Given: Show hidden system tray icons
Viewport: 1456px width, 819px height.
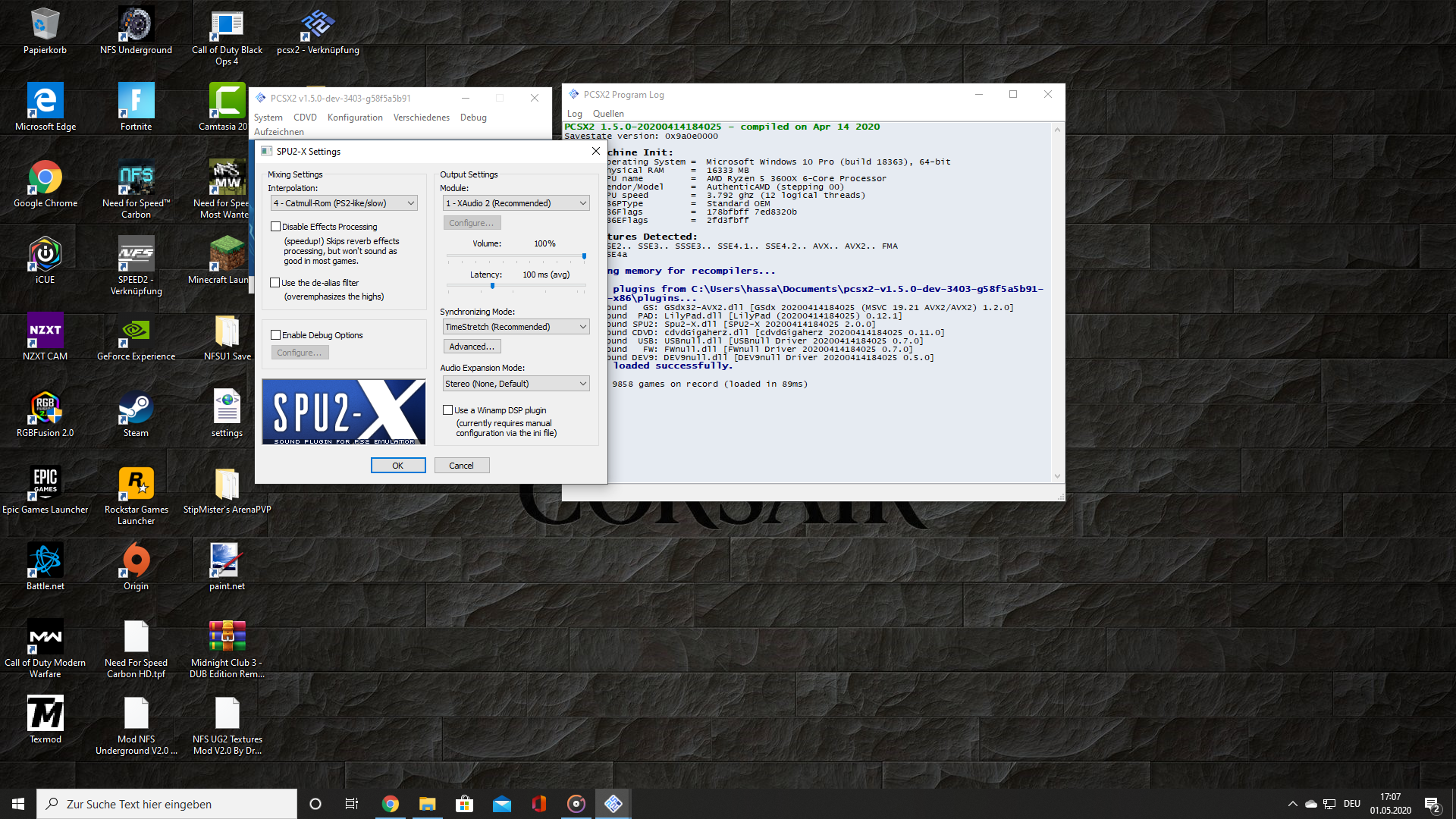Looking at the screenshot, I should pos(1292,804).
